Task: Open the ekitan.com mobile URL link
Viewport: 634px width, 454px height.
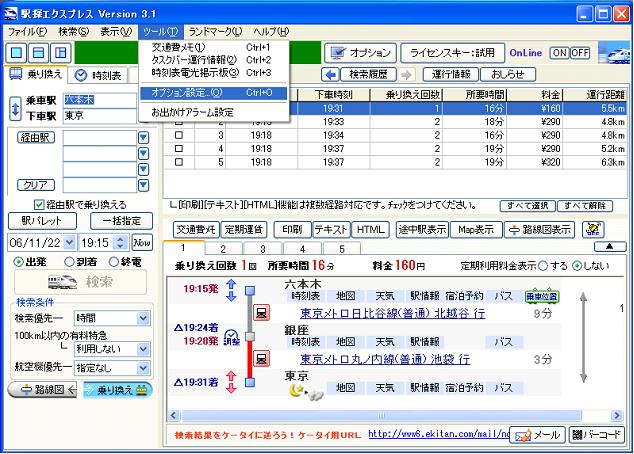Action: (x=439, y=435)
